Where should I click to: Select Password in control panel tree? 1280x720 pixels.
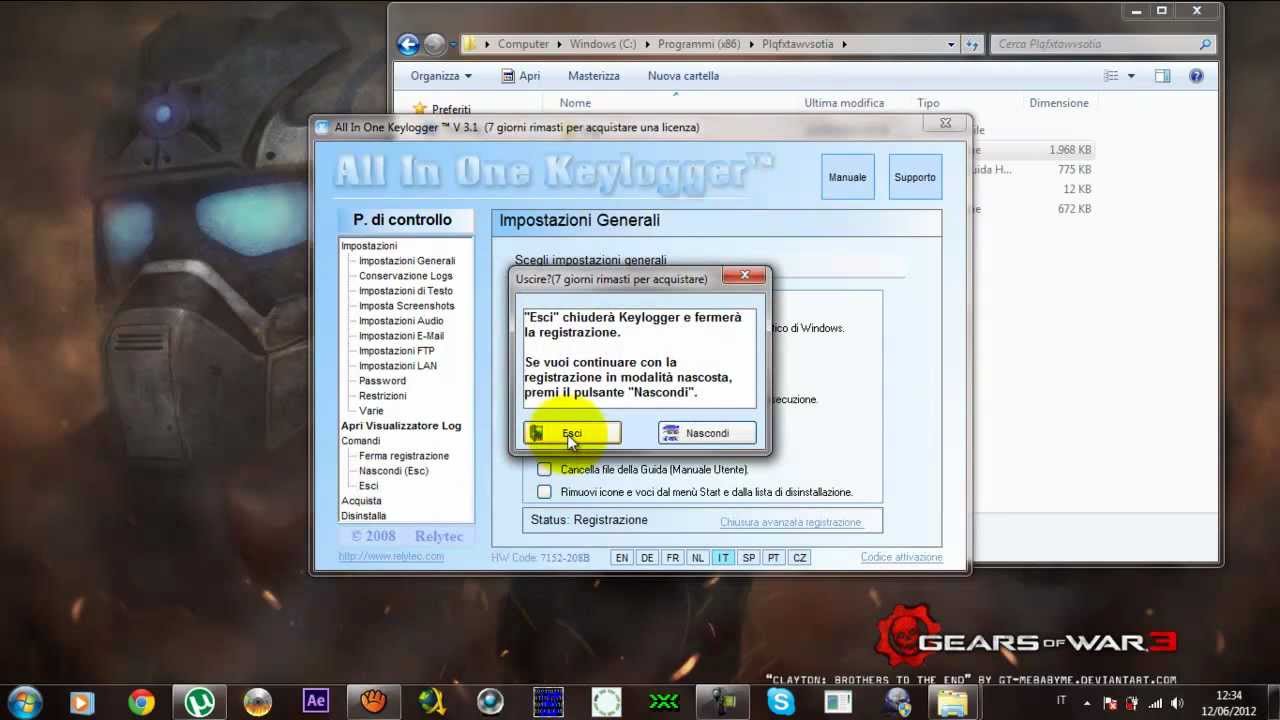[382, 381]
